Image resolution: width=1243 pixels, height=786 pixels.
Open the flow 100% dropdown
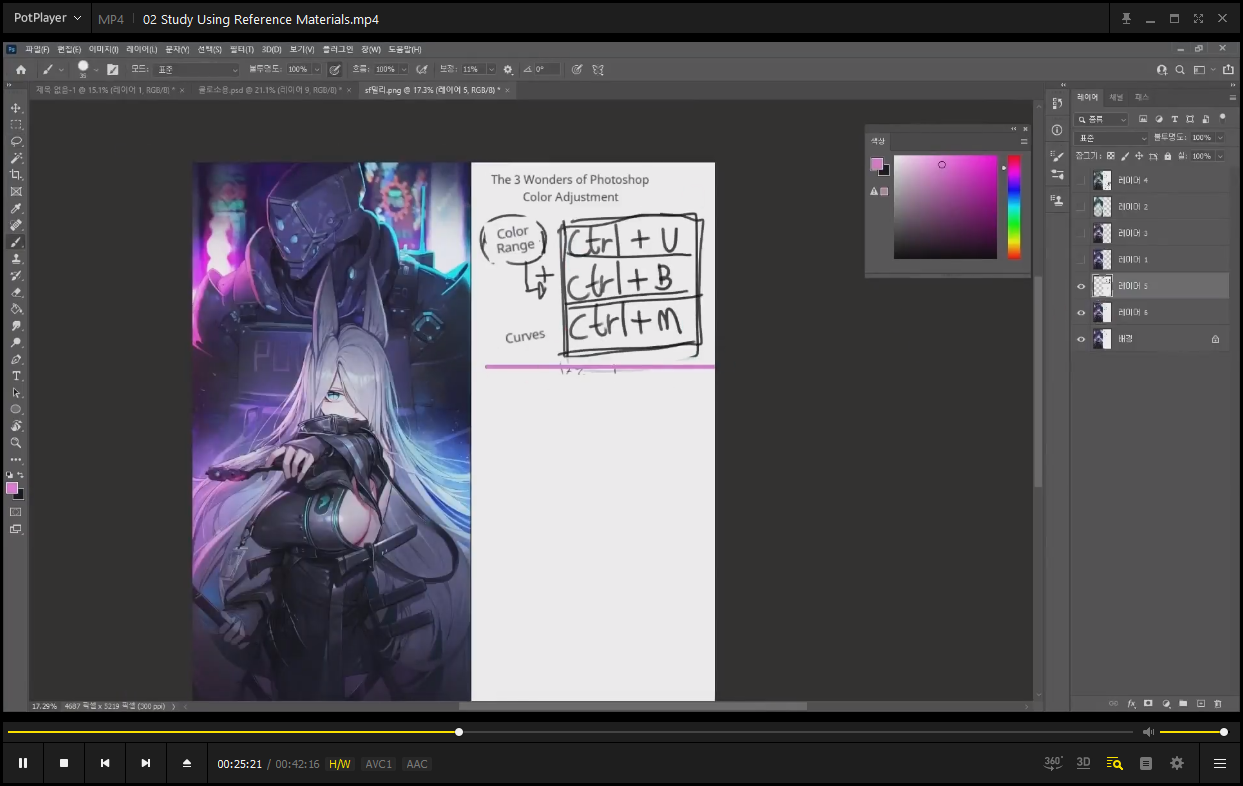[404, 69]
